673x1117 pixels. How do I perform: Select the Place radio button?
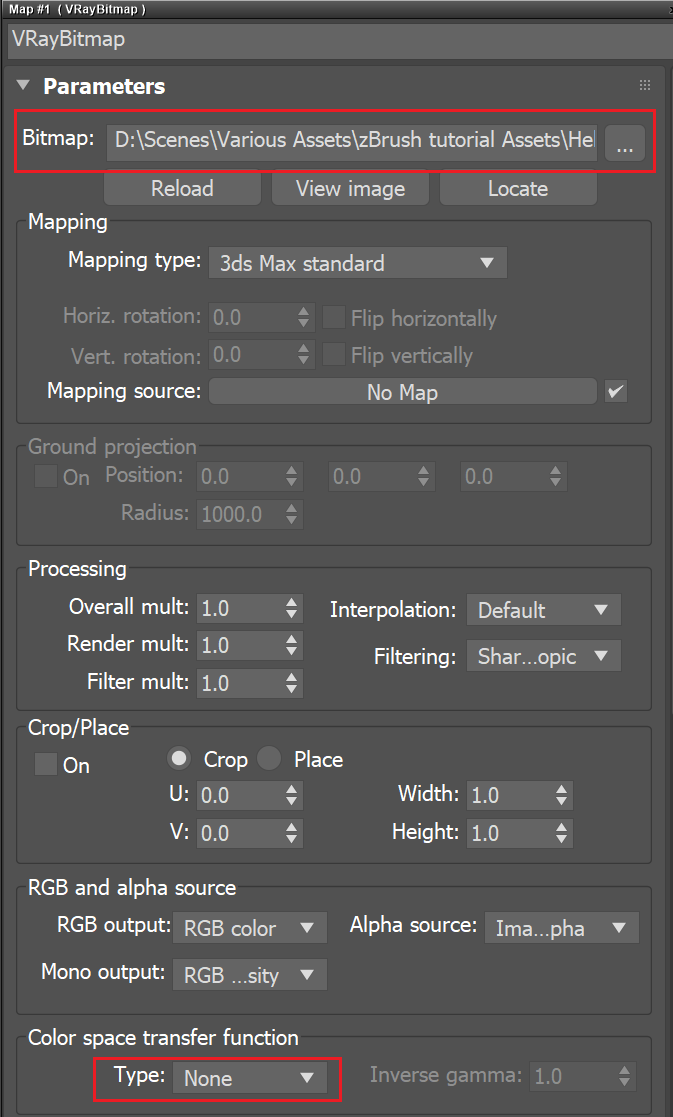click(268, 758)
